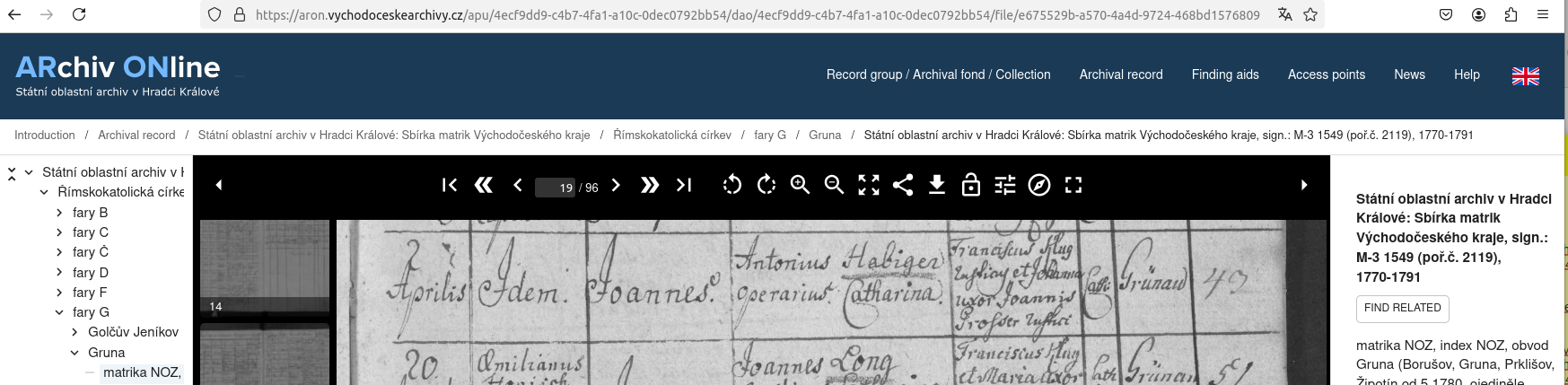Jump to the last page
Screen dimensions: 1568x385
684,185
